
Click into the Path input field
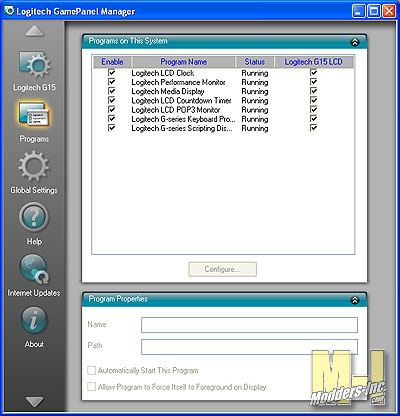pyautogui.click(x=249, y=347)
